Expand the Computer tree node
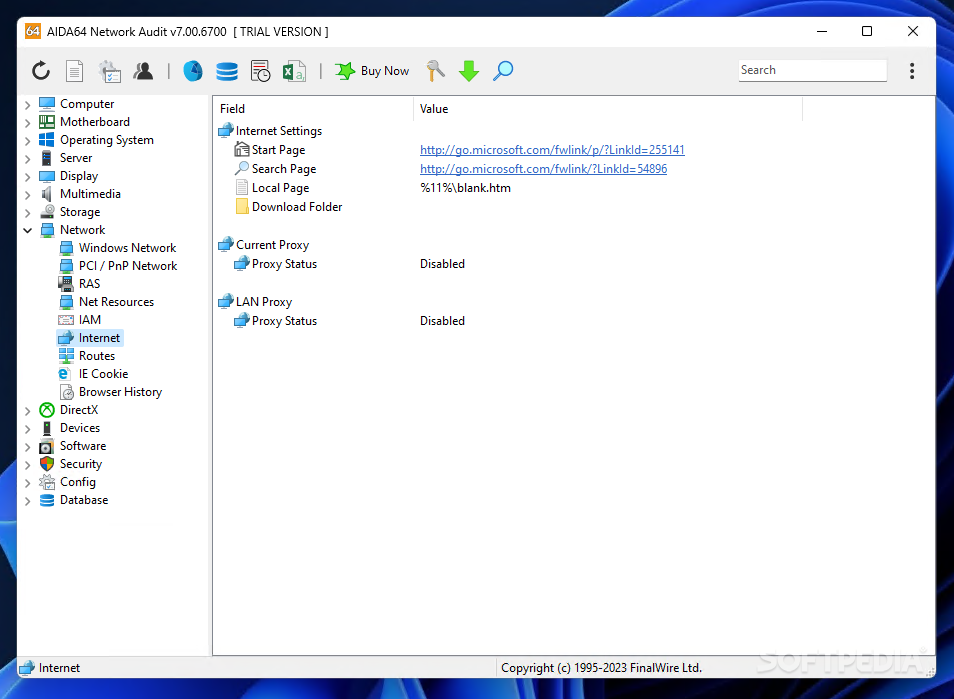954x699 pixels. pyautogui.click(x=27, y=105)
